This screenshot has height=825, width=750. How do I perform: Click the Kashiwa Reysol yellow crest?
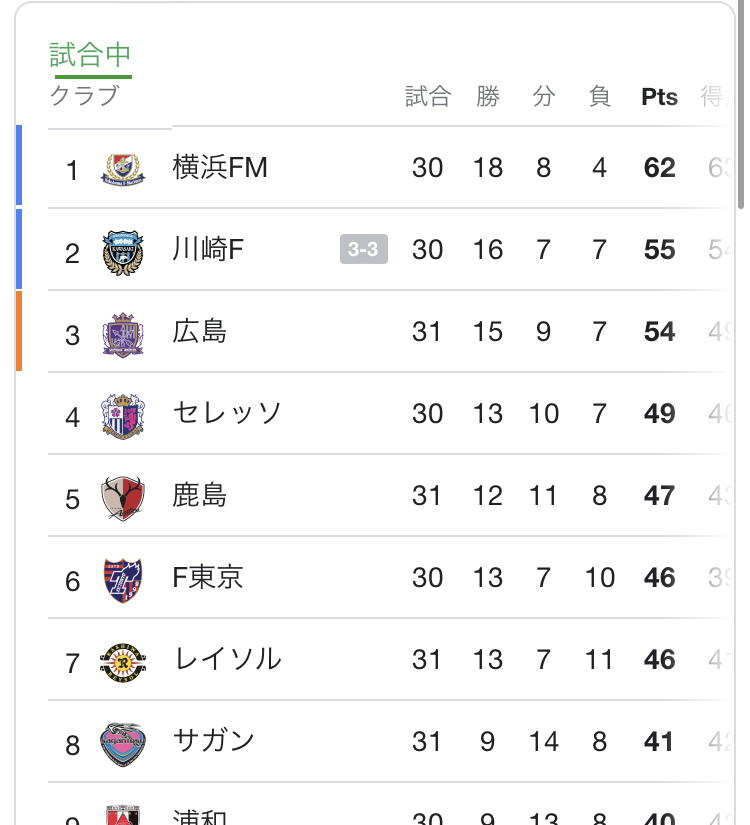click(x=123, y=662)
